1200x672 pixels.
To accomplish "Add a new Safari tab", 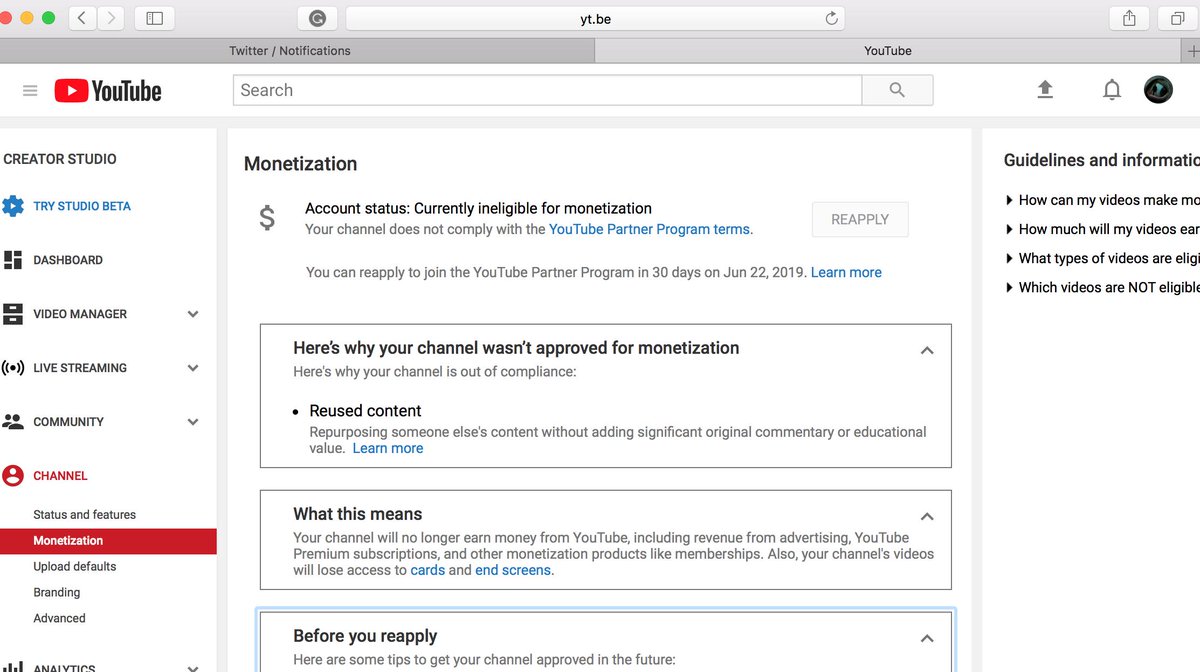I will click(1191, 50).
